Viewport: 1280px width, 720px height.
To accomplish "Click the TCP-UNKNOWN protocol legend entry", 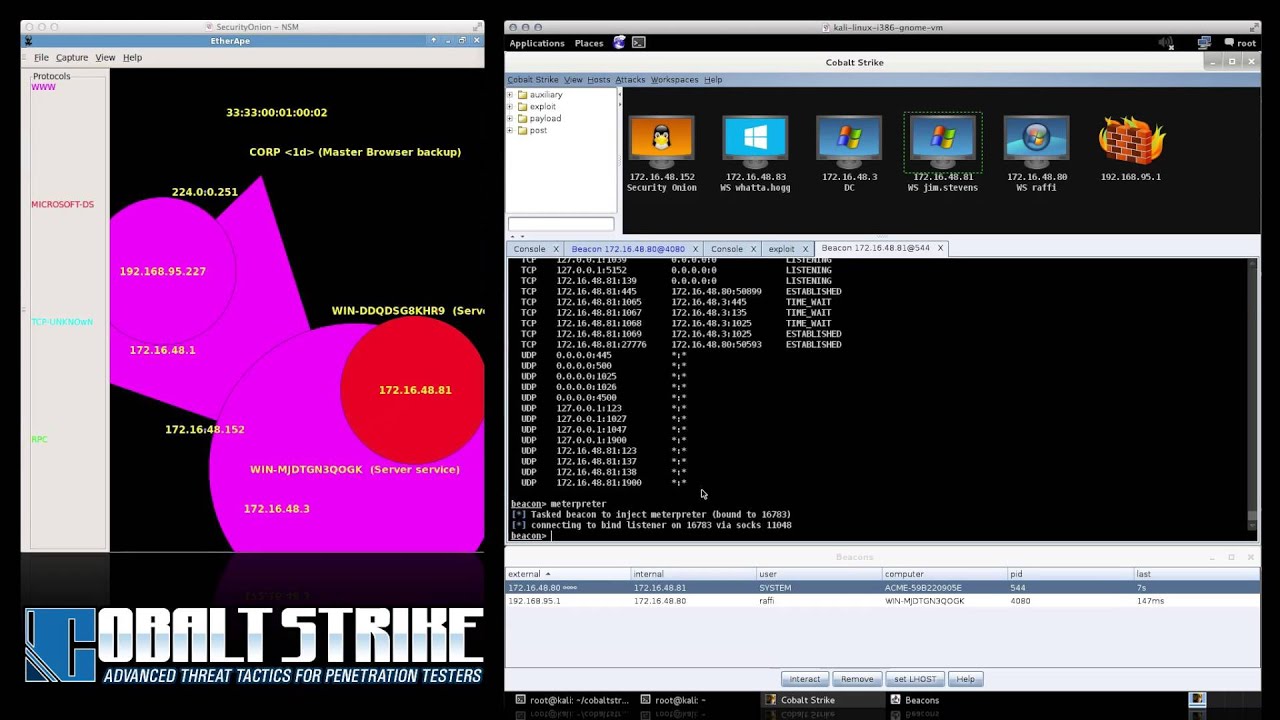I will [62, 322].
